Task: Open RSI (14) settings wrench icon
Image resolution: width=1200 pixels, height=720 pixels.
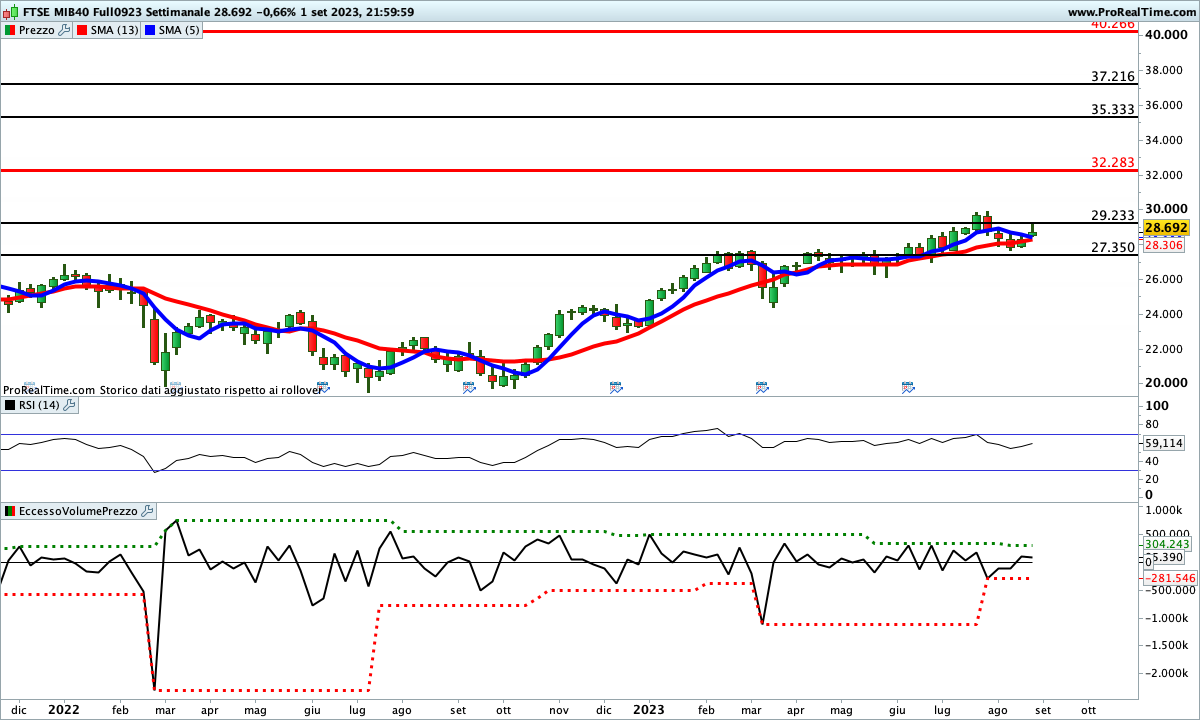Action: [71, 404]
